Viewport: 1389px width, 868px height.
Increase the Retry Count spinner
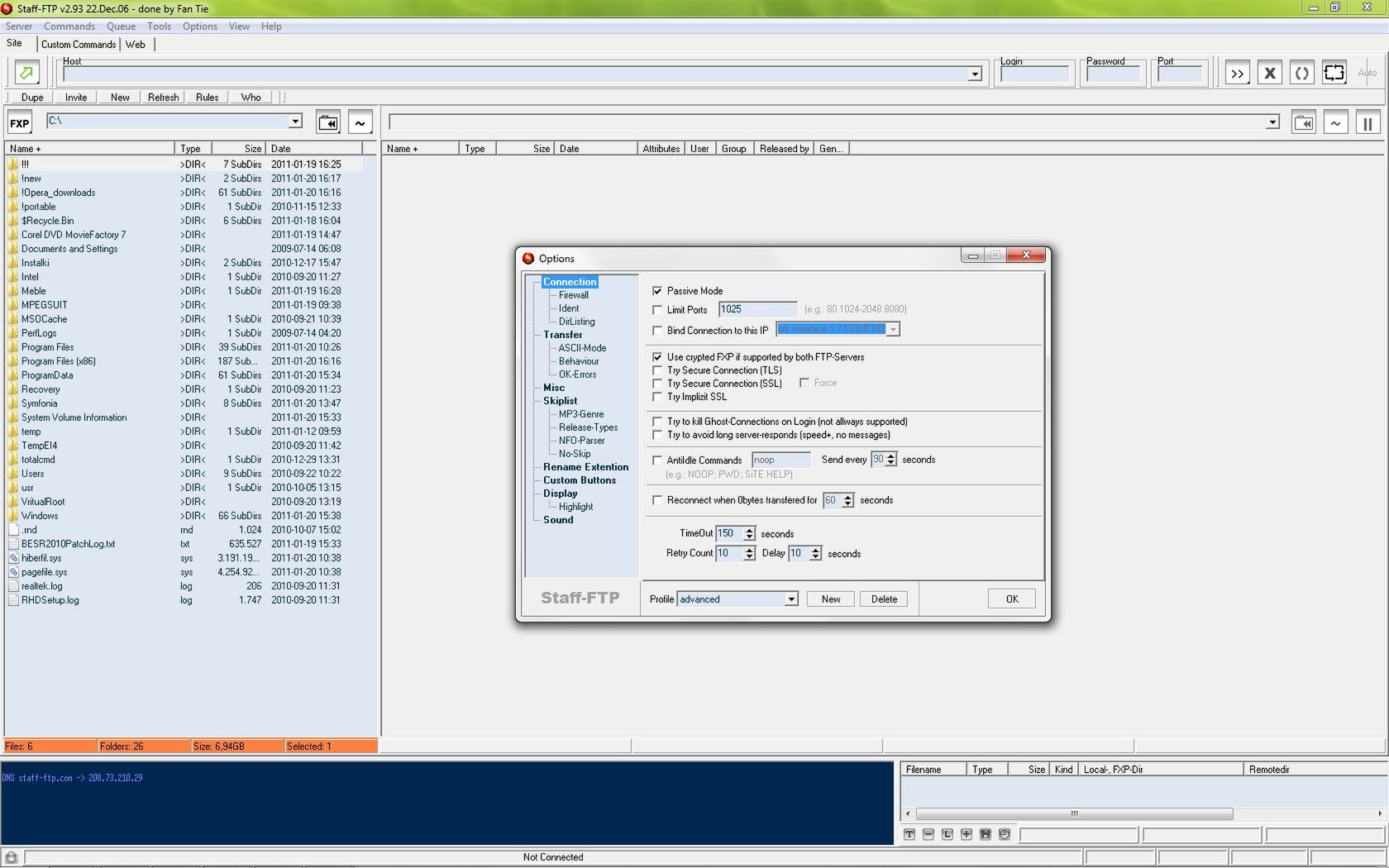pyautogui.click(x=749, y=550)
